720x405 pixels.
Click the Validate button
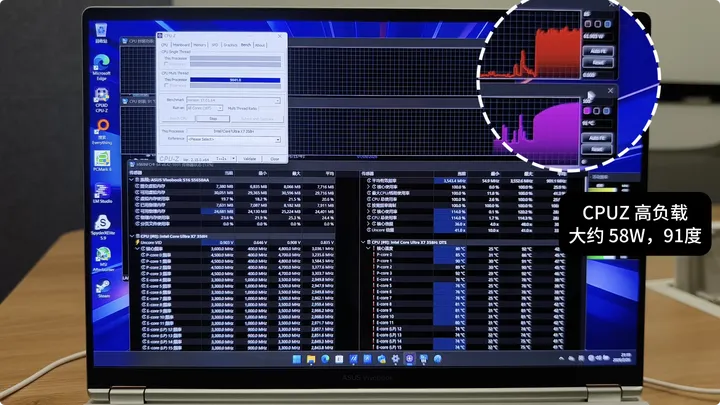pyautogui.click(x=249, y=158)
